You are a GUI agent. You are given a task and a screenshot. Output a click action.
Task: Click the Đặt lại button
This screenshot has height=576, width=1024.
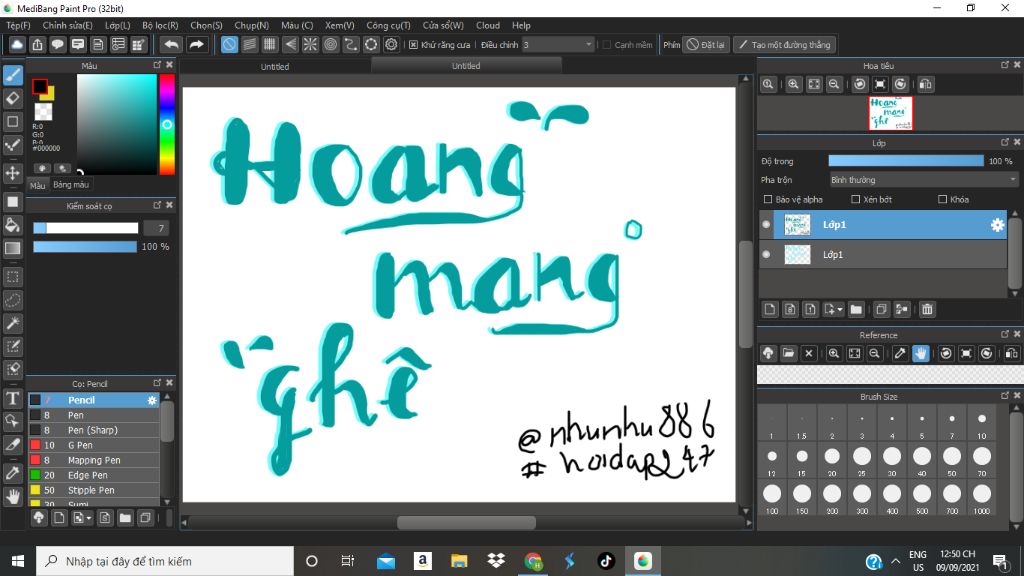(706, 44)
